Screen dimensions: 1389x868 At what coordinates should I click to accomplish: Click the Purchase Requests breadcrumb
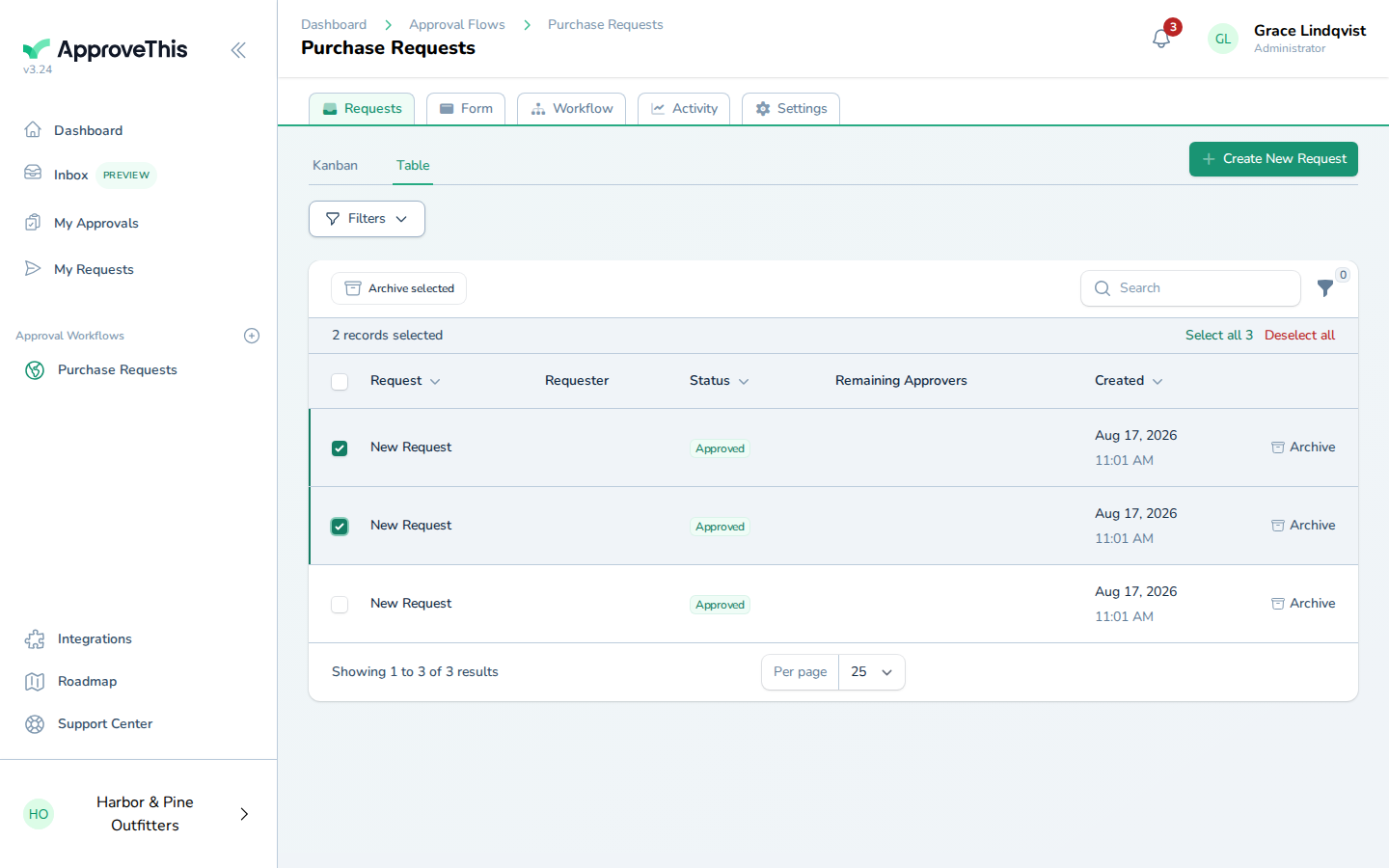coord(606,25)
